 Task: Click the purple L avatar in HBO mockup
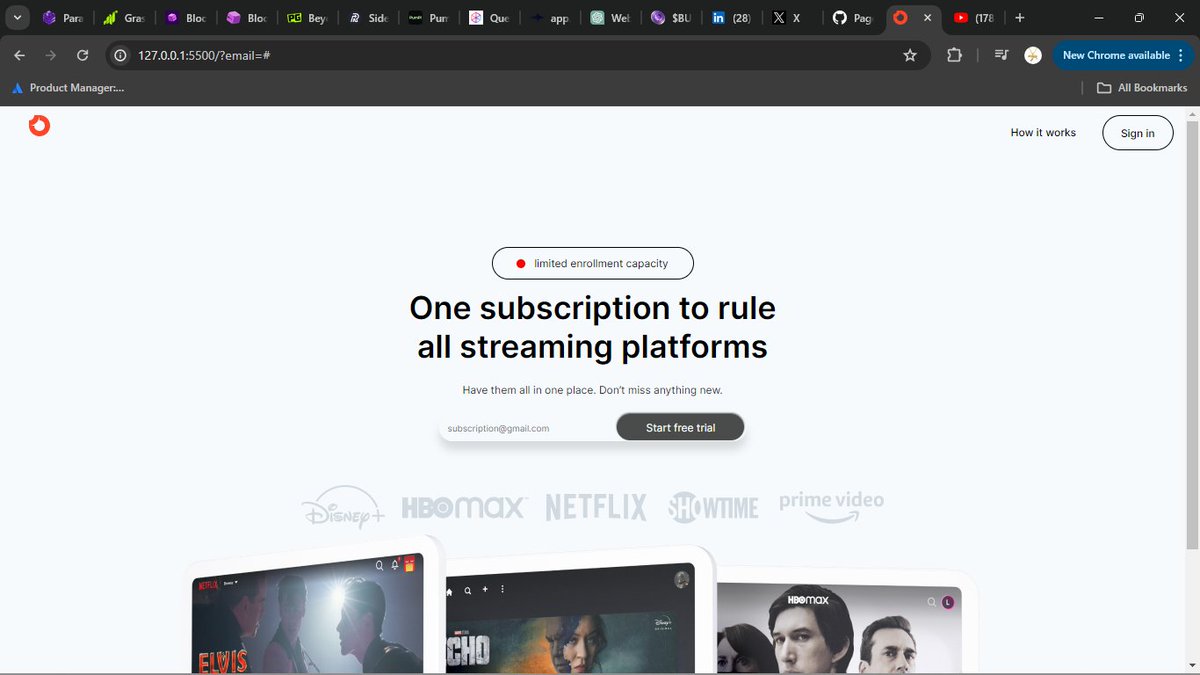(948, 602)
